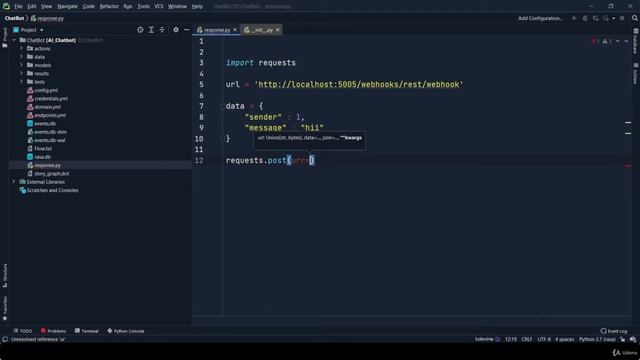Viewport: 640px width, 360px height.
Task: Go to previous highlighted error arrow
Action: [x=618, y=41]
